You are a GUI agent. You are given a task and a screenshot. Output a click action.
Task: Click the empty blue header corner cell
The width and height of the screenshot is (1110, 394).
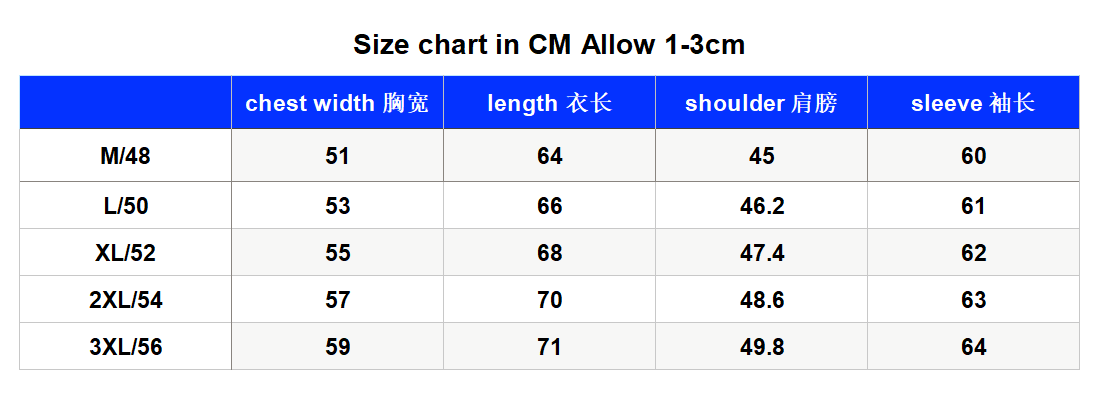pyautogui.click(x=125, y=103)
